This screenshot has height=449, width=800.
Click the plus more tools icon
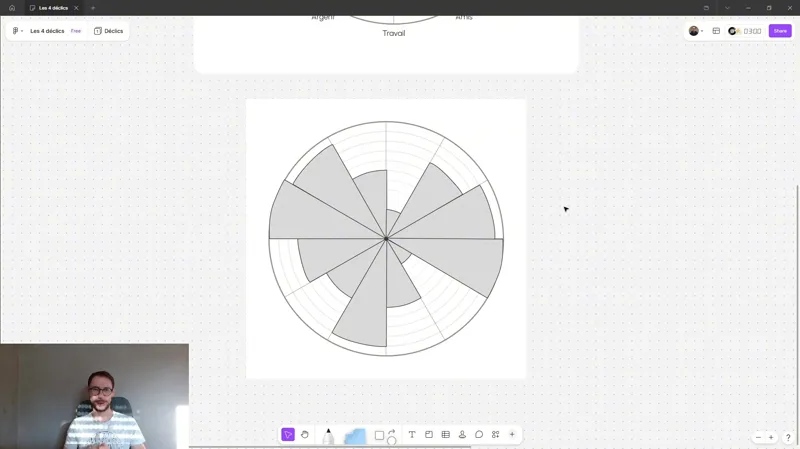point(512,434)
